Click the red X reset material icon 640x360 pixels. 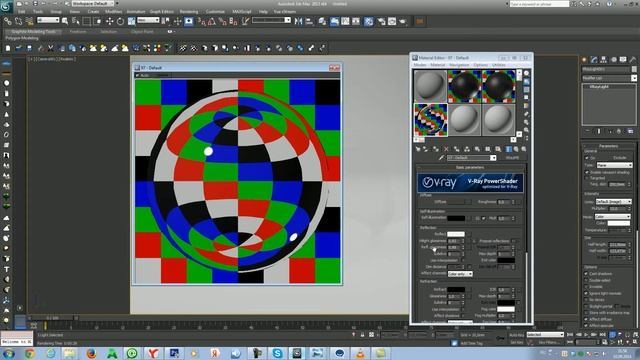pos(446,149)
